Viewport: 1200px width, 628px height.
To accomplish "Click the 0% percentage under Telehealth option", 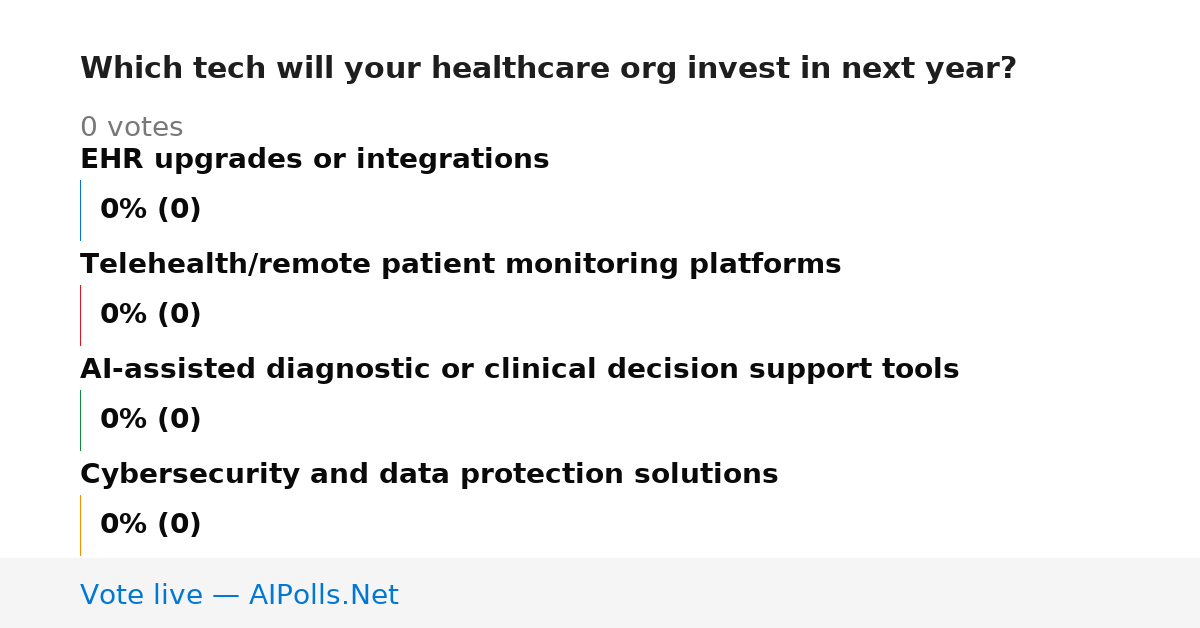I will (x=124, y=315).
